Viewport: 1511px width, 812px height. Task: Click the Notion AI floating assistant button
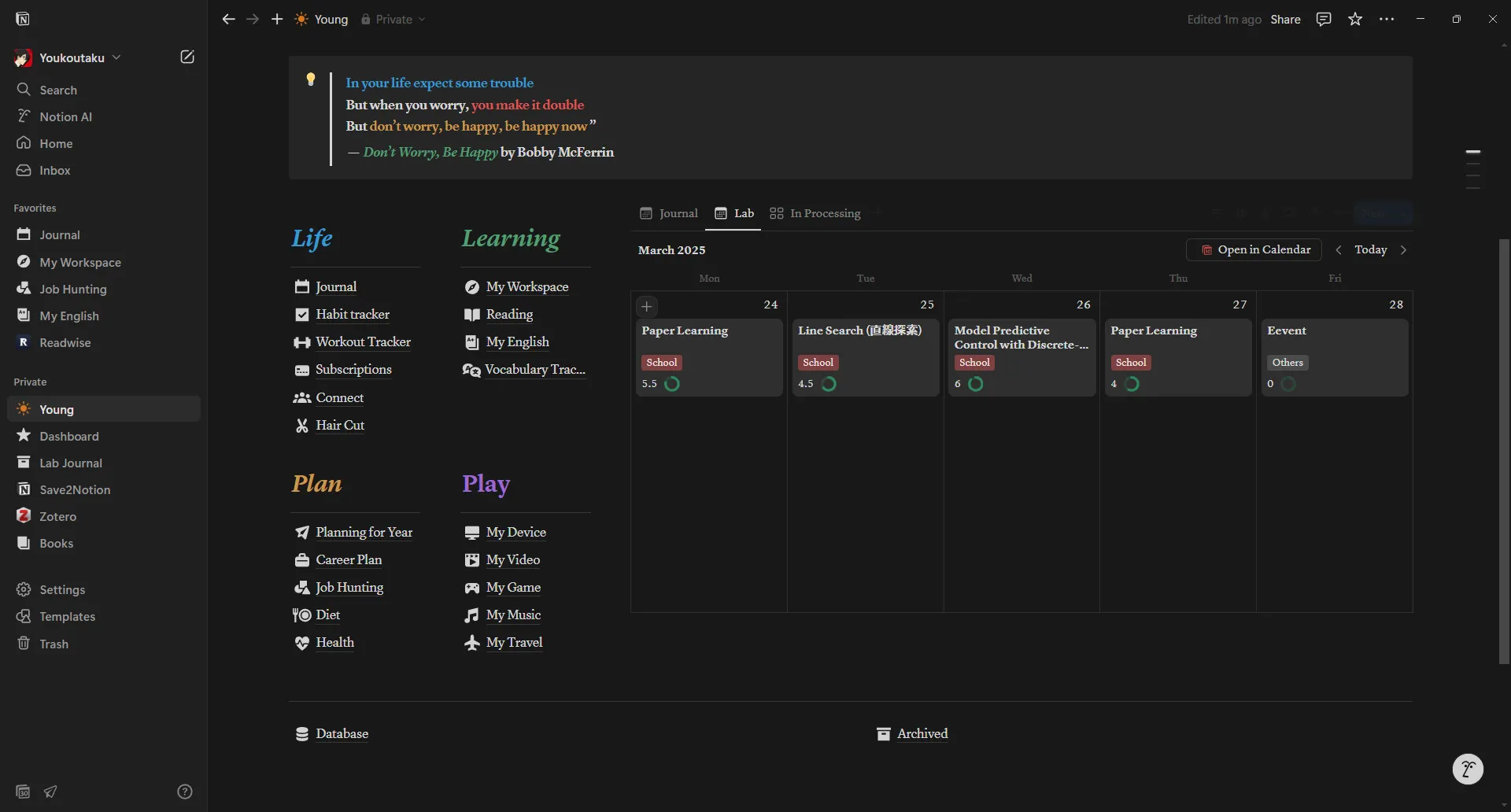tap(1468, 769)
